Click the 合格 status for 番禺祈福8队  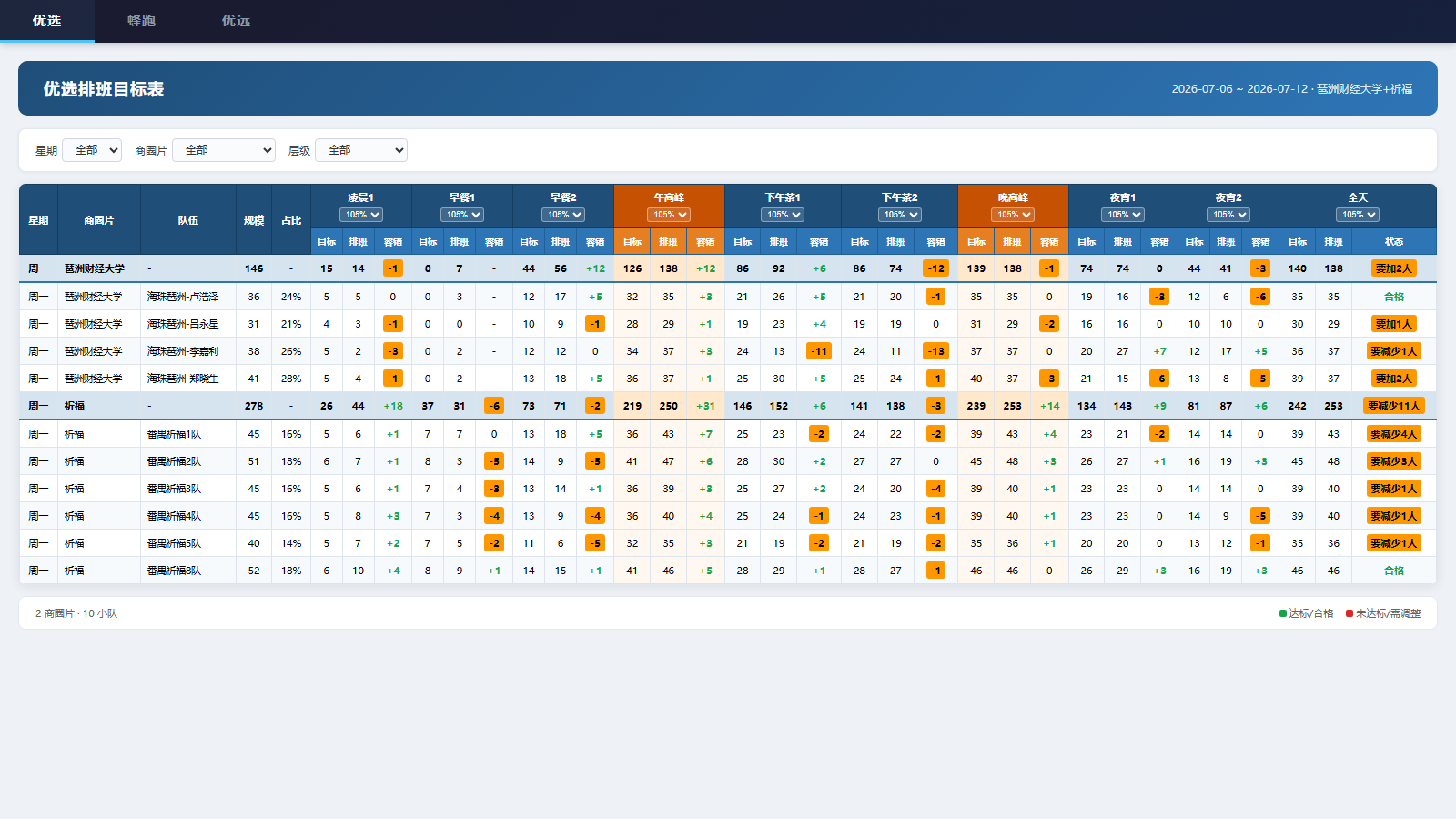coord(1394,571)
